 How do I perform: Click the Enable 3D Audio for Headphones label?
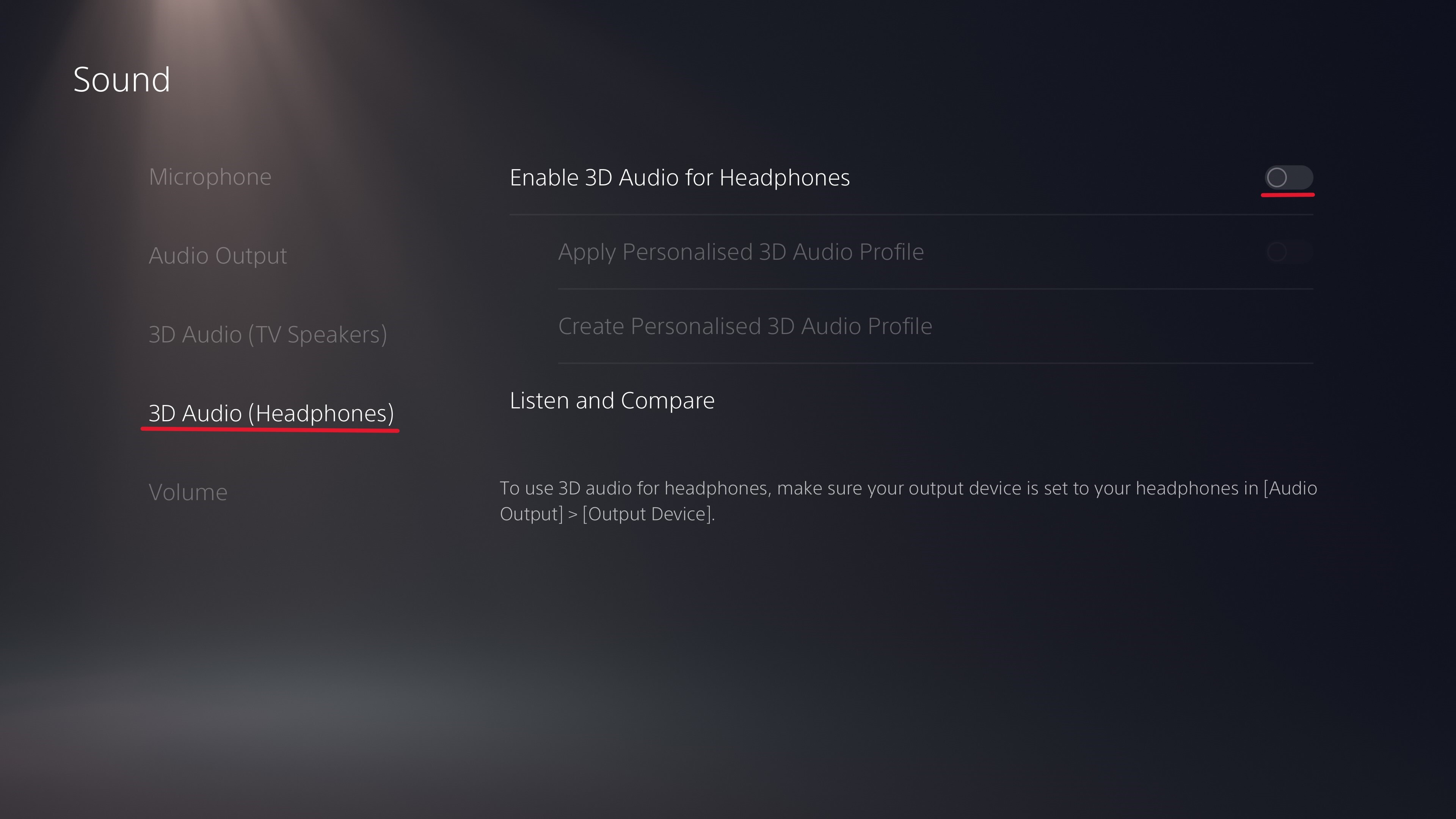(x=679, y=177)
